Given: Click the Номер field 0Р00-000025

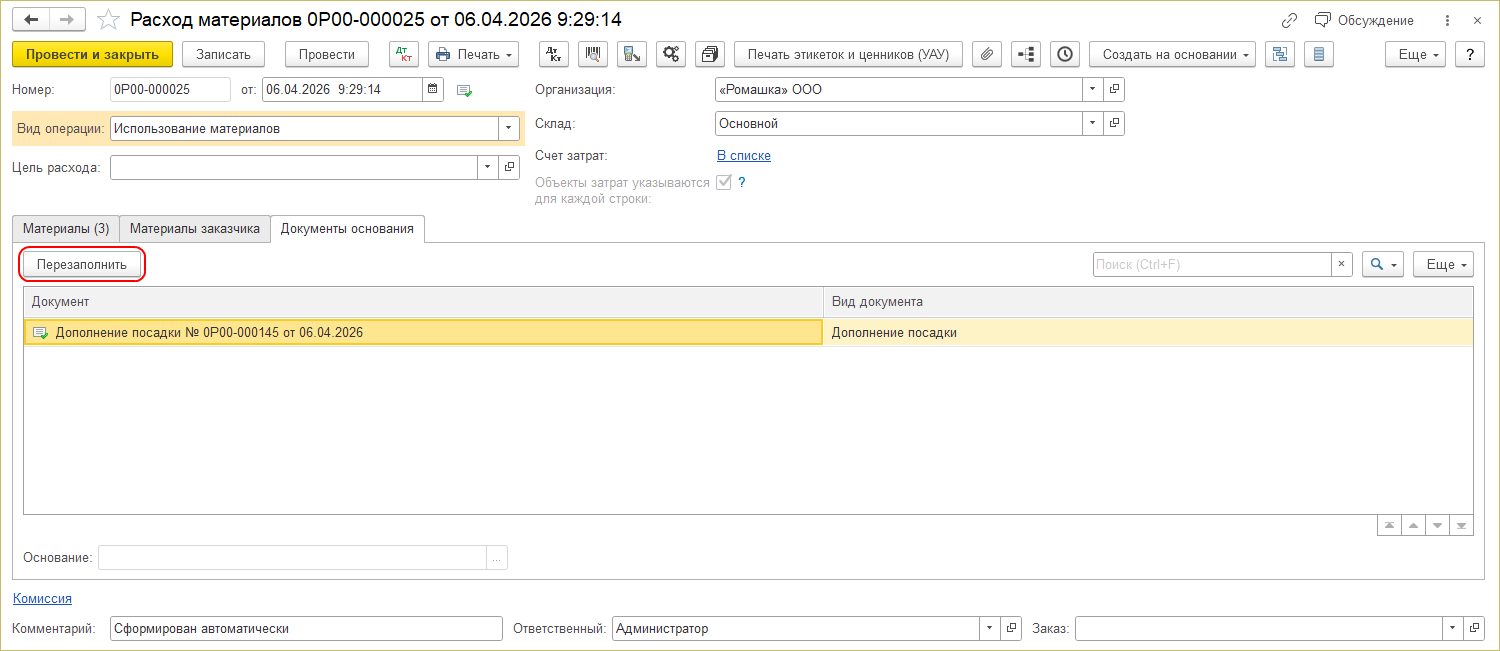Looking at the screenshot, I should (170, 89).
